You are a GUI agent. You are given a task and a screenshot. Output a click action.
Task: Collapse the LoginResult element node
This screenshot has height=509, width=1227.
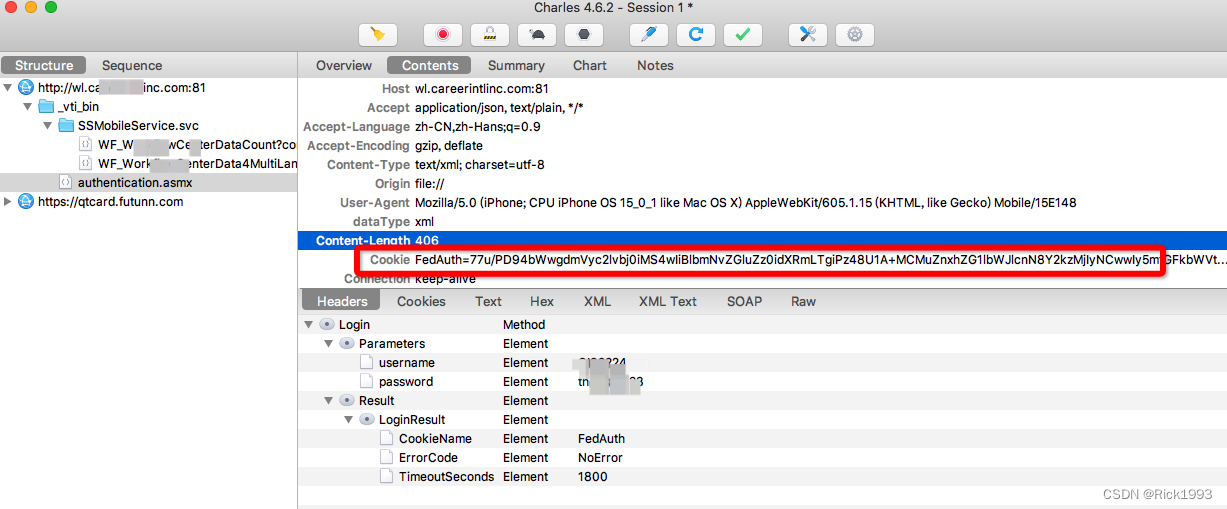[349, 420]
